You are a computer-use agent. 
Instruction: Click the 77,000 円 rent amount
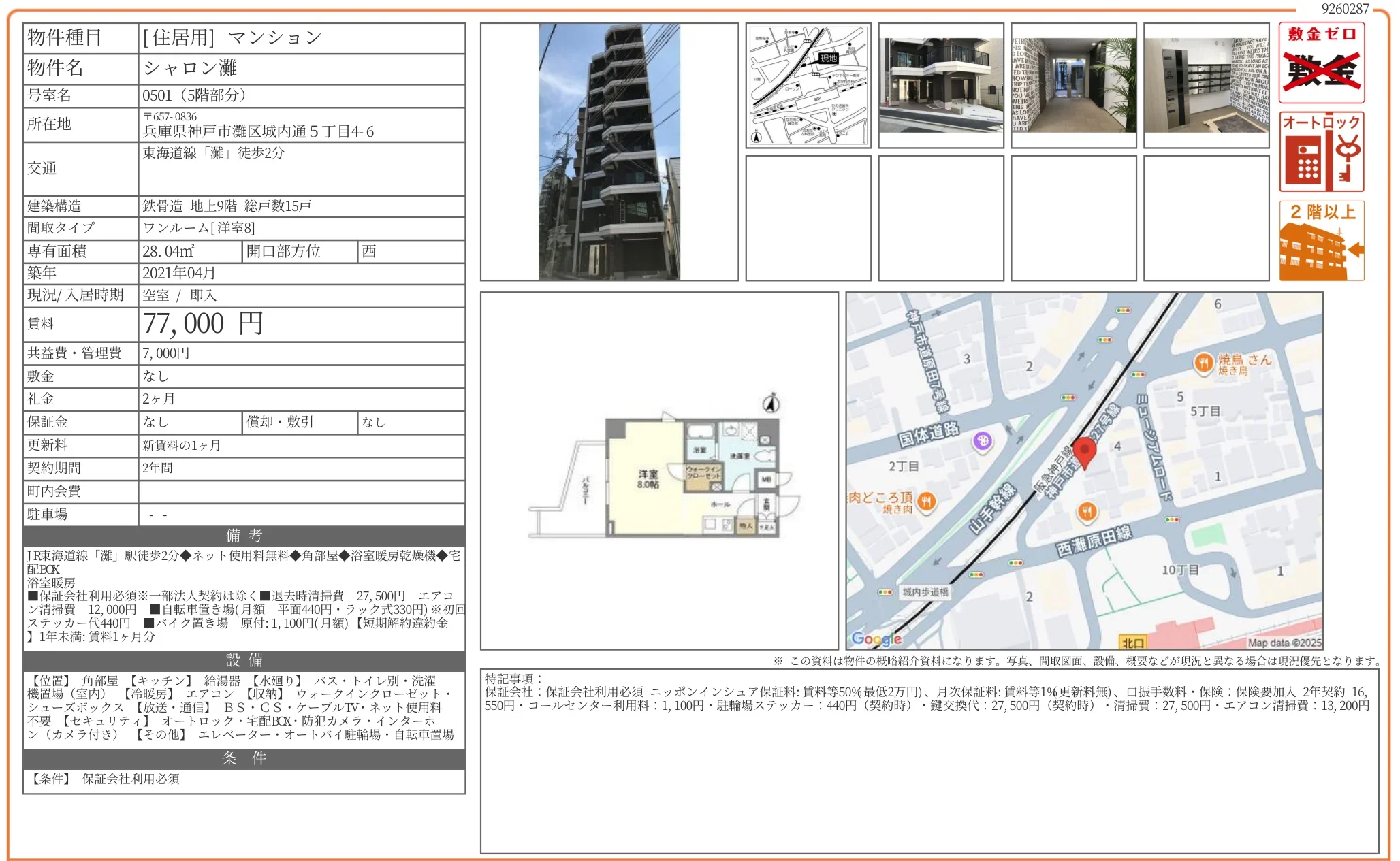coord(203,324)
